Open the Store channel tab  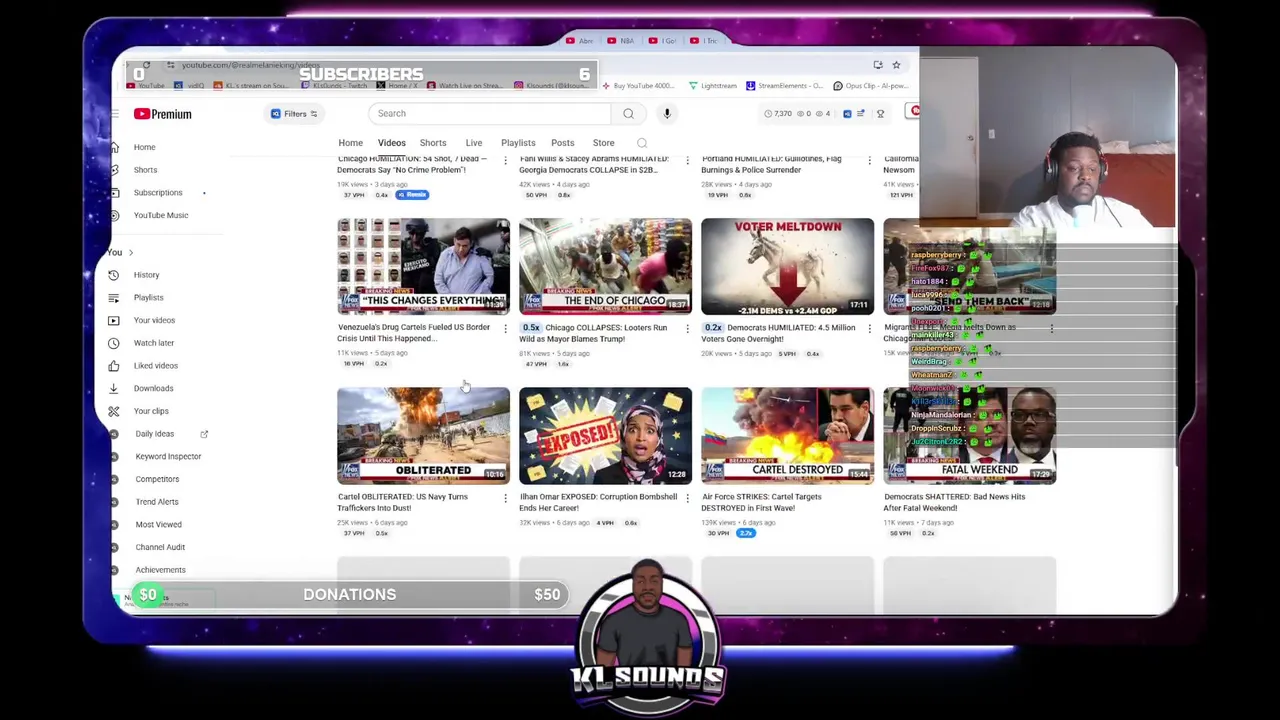point(603,143)
